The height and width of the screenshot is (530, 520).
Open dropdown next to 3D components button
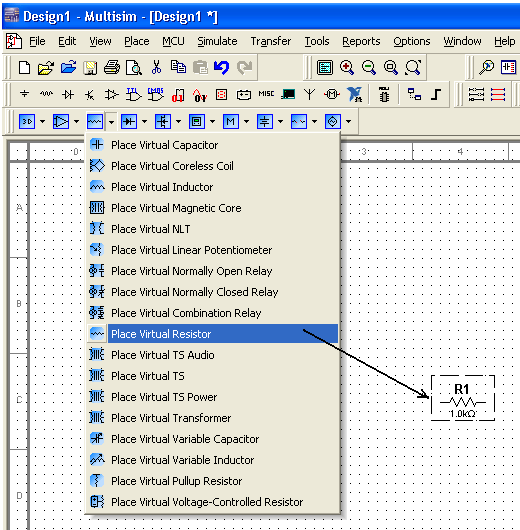coord(43,121)
